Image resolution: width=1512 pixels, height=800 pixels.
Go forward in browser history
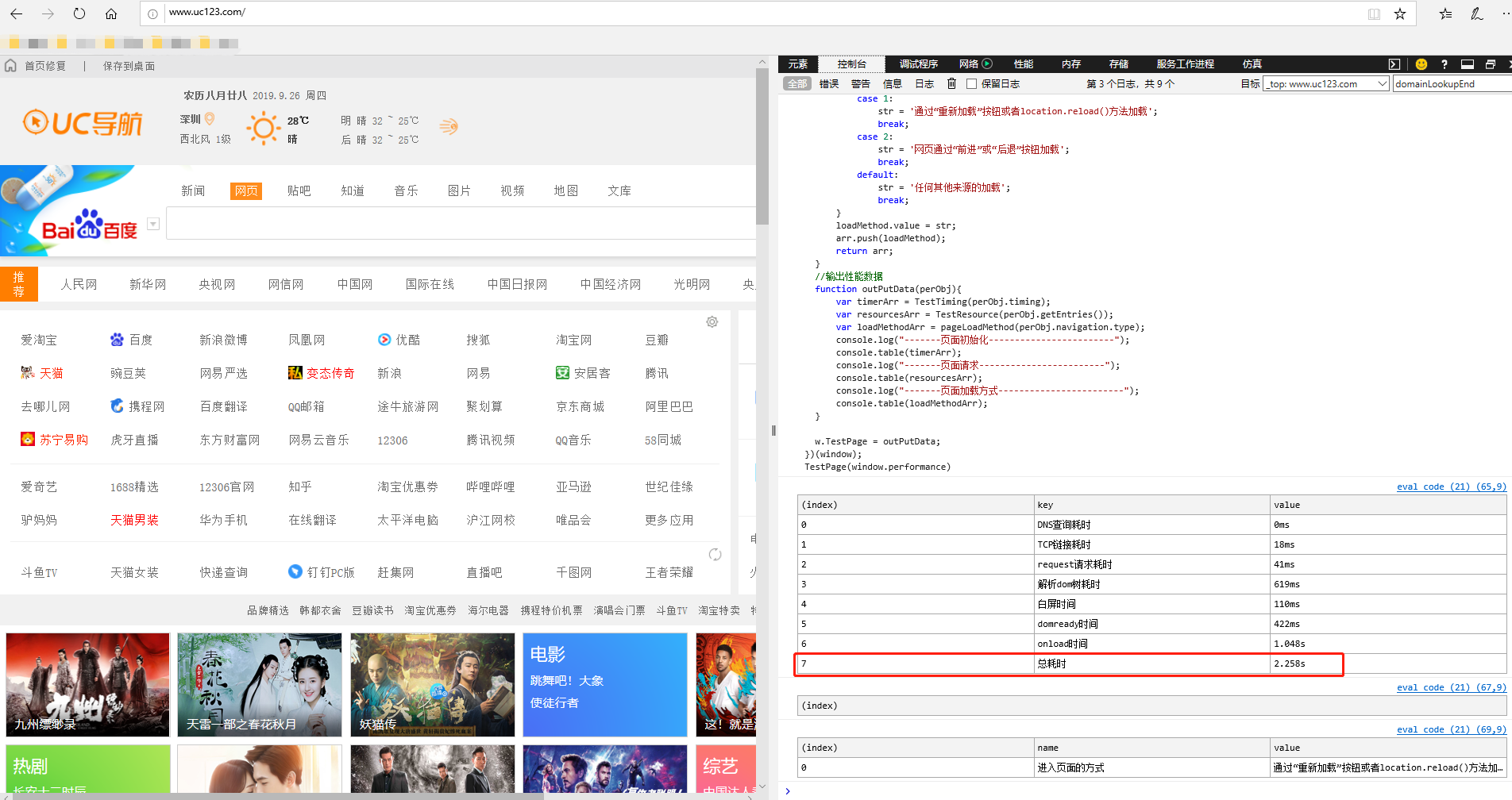(48, 13)
